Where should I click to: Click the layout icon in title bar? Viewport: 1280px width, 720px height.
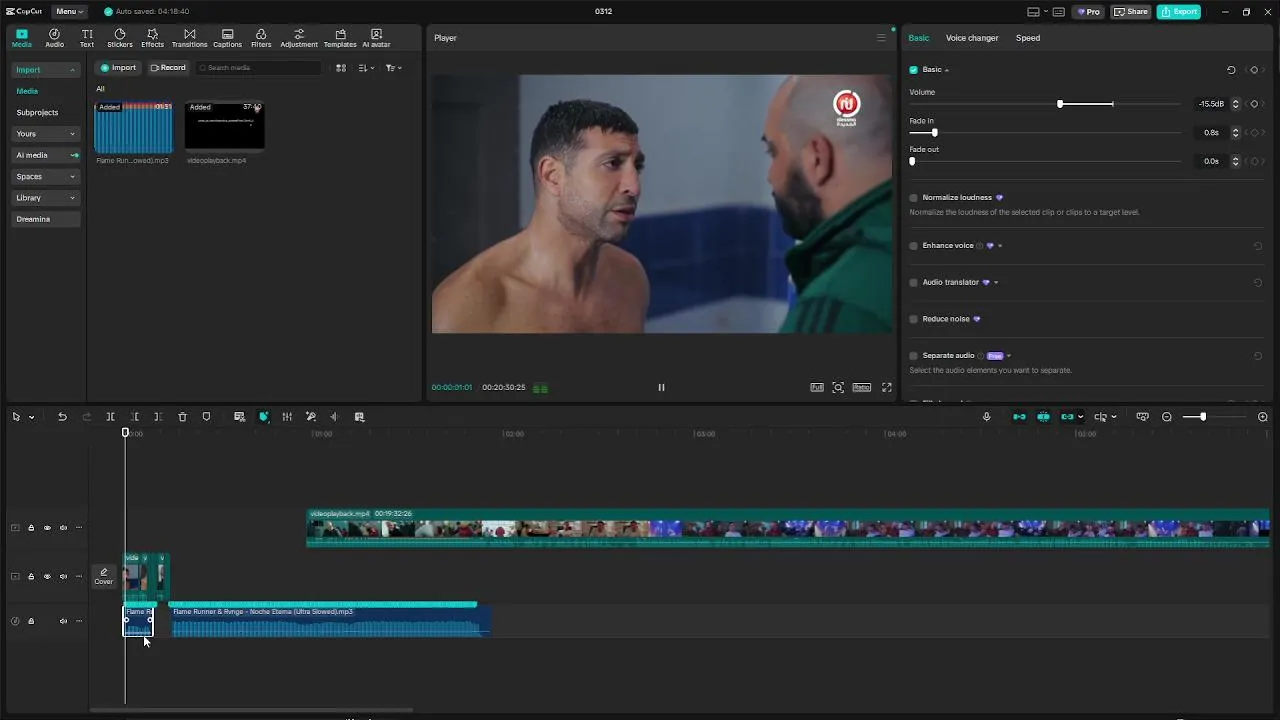click(1033, 12)
